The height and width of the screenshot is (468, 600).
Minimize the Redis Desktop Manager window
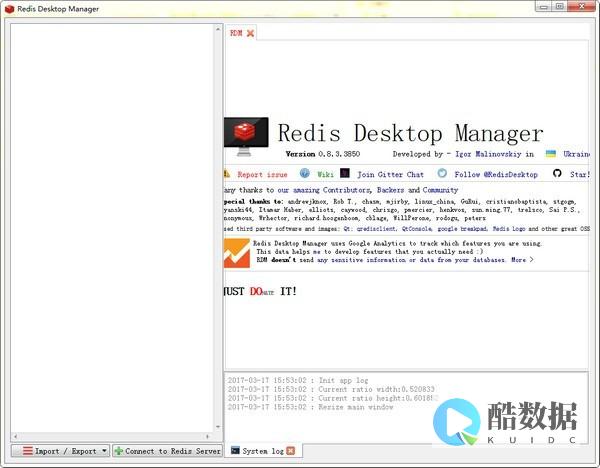pyautogui.click(x=543, y=7)
